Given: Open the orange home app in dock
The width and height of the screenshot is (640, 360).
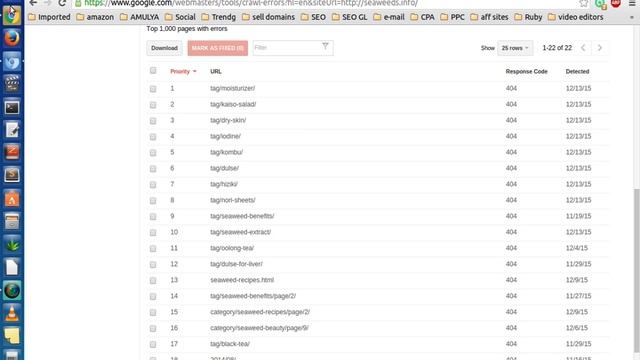Looking at the screenshot, I should pyautogui.click(x=12, y=199).
